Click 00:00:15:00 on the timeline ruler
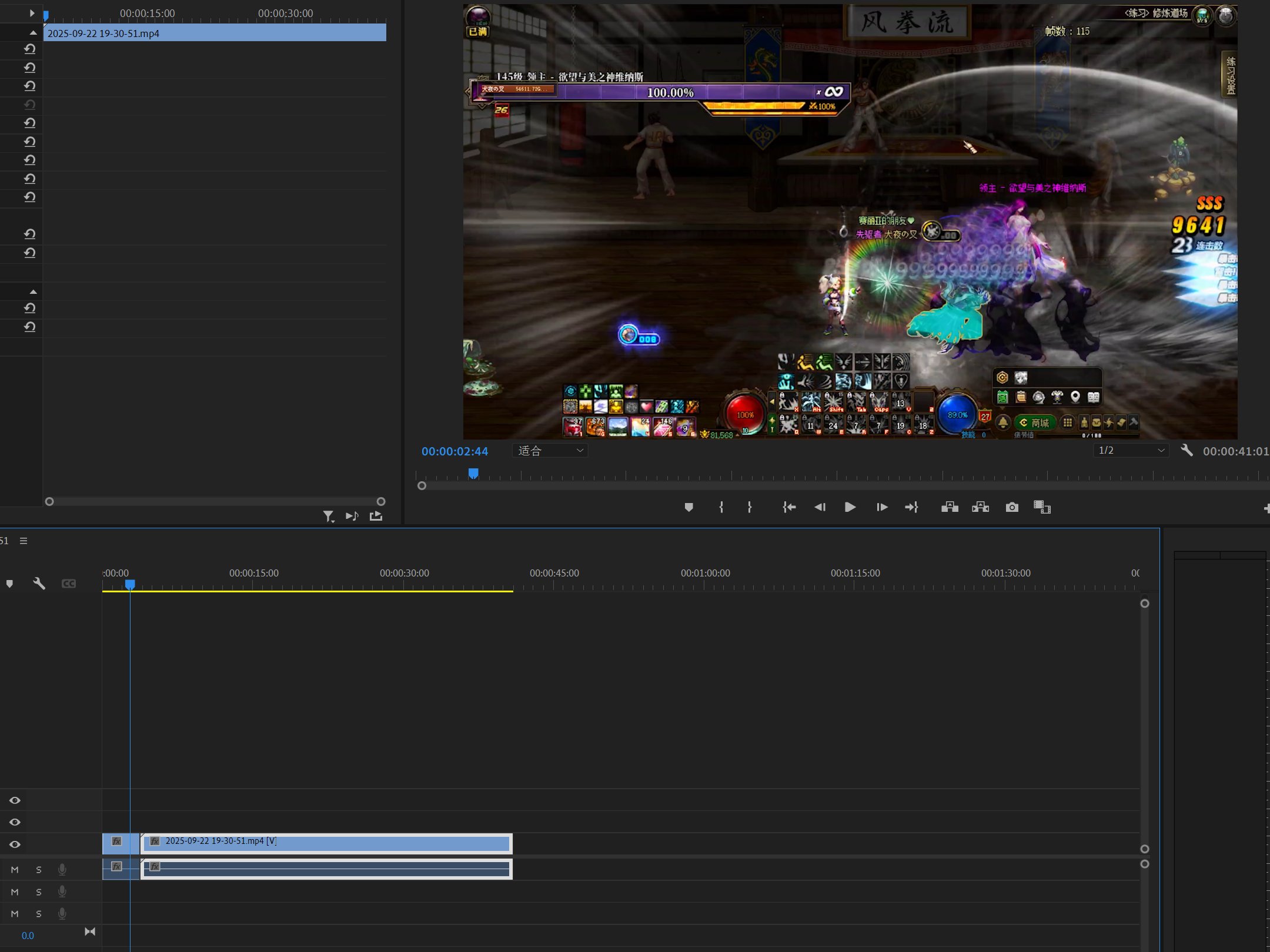Image resolution: width=1270 pixels, height=952 pixels. coord(254,573)
